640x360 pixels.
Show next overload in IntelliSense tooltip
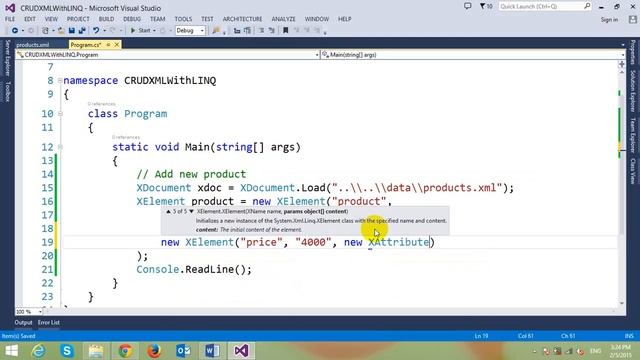(191, 211)
